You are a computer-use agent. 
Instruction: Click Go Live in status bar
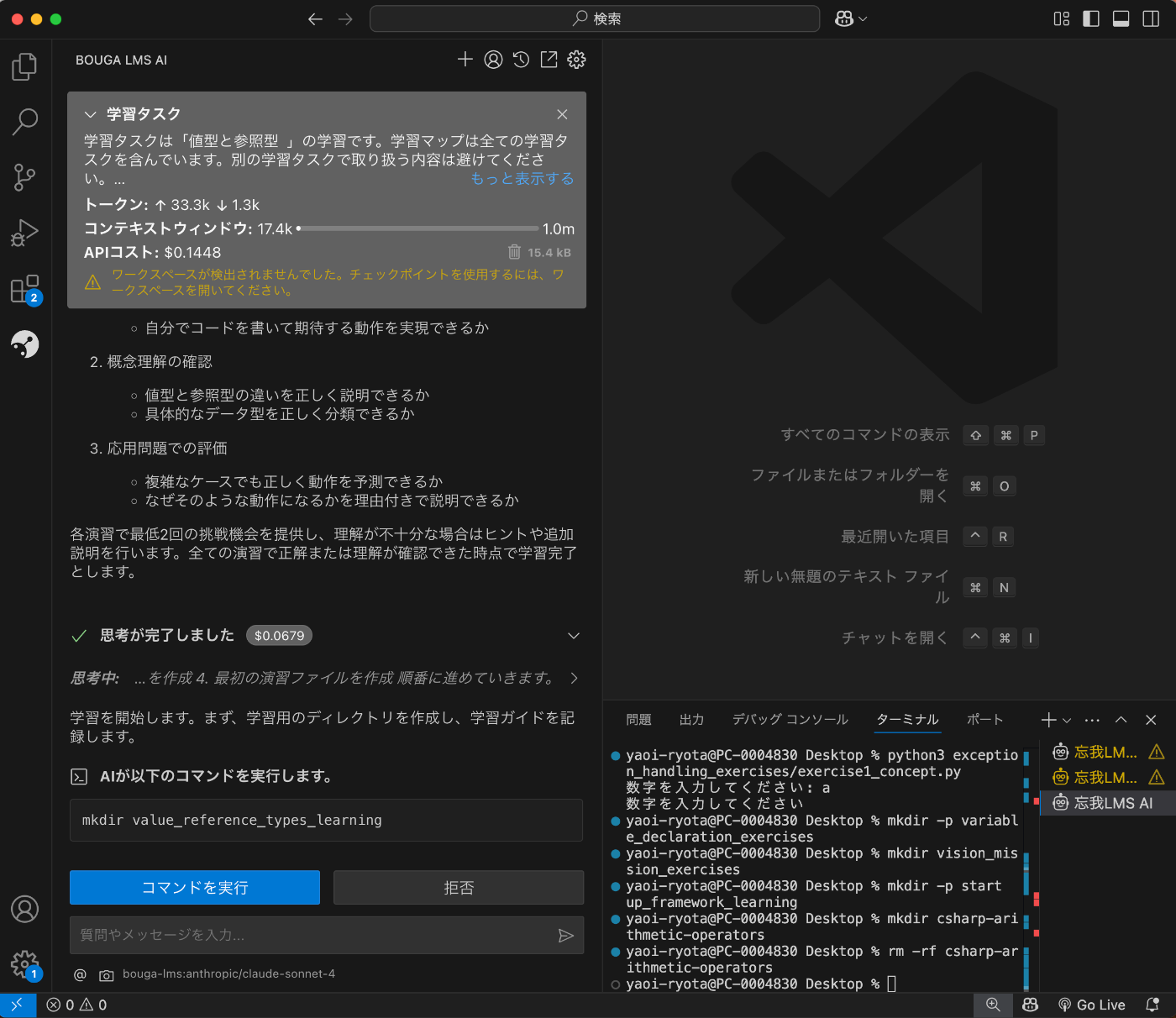click(x=1091, y=1005)
